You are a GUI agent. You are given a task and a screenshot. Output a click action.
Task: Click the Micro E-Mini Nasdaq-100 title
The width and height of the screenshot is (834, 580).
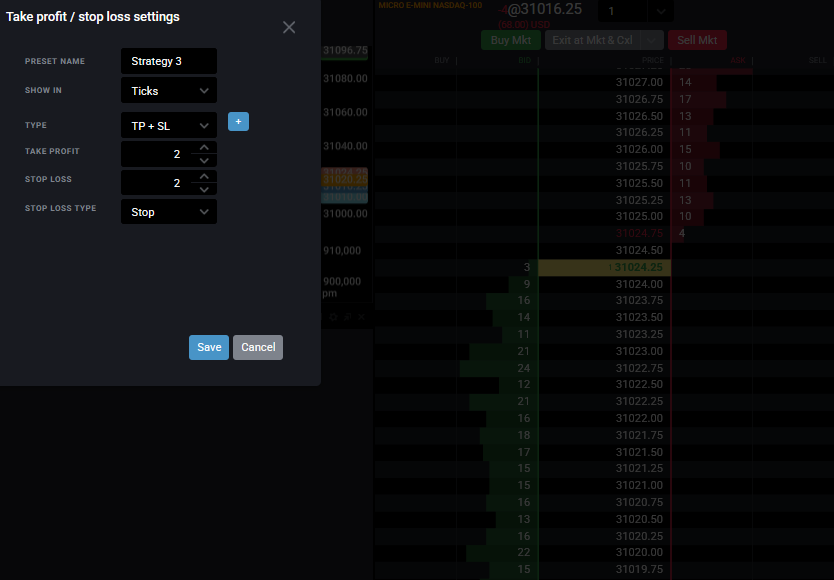[430, 5]
